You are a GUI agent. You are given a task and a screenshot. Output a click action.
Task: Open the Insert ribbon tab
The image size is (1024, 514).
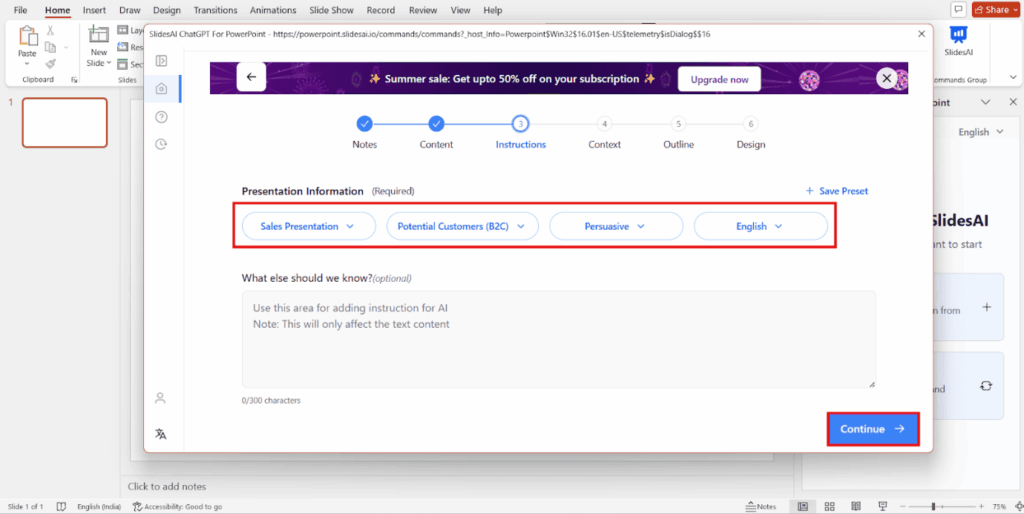click(94, 10)
